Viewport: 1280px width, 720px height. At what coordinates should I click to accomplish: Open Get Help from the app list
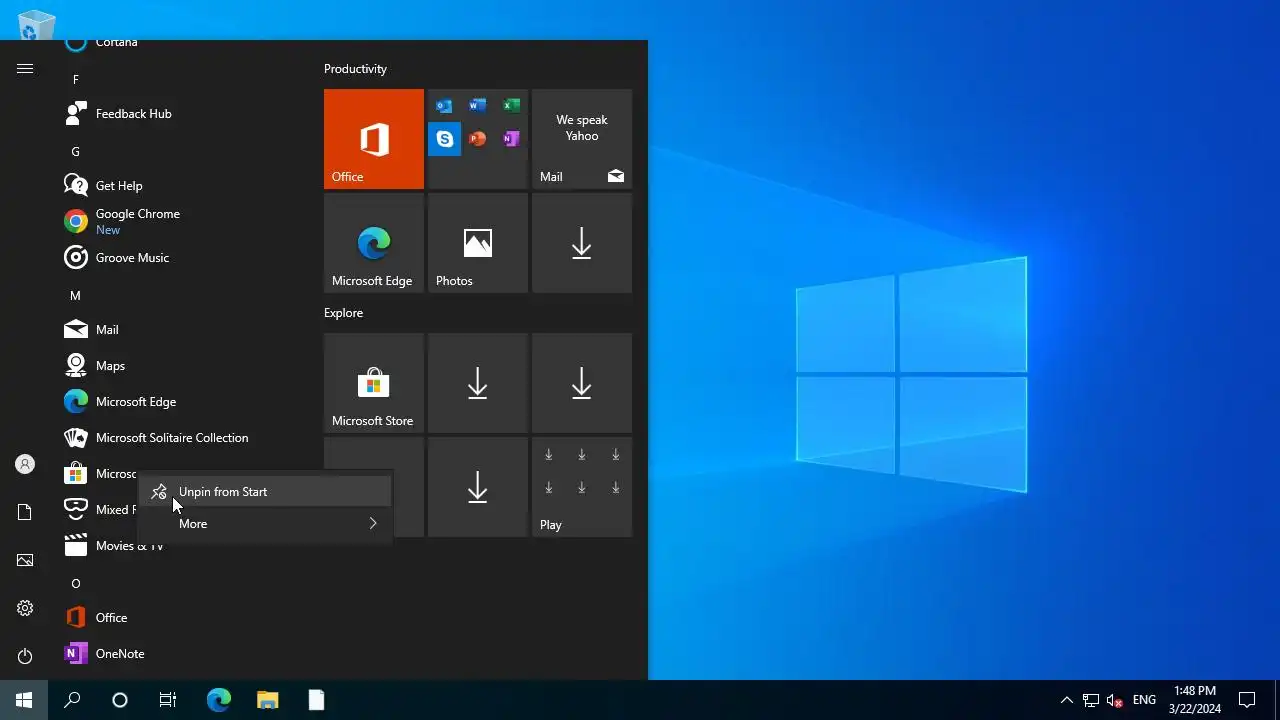(185, 186)
